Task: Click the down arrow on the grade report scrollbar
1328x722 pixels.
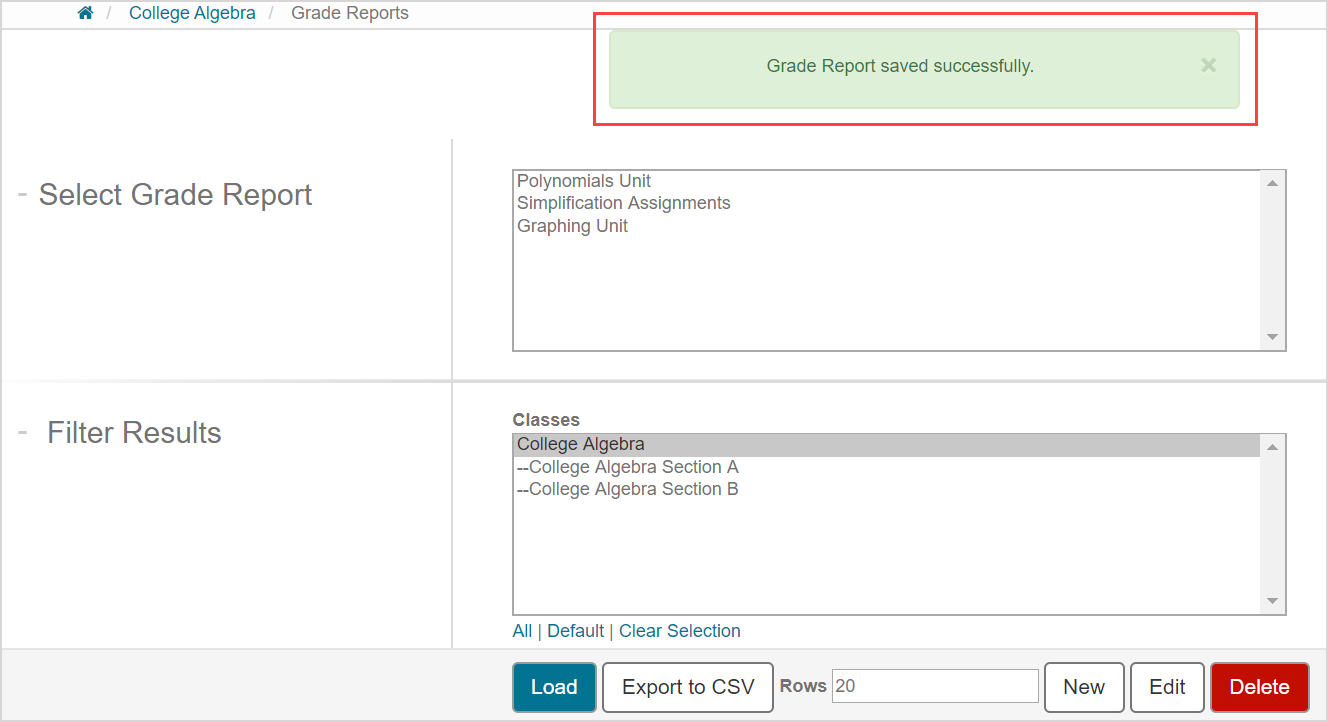Action: [x=1271, y=337]
